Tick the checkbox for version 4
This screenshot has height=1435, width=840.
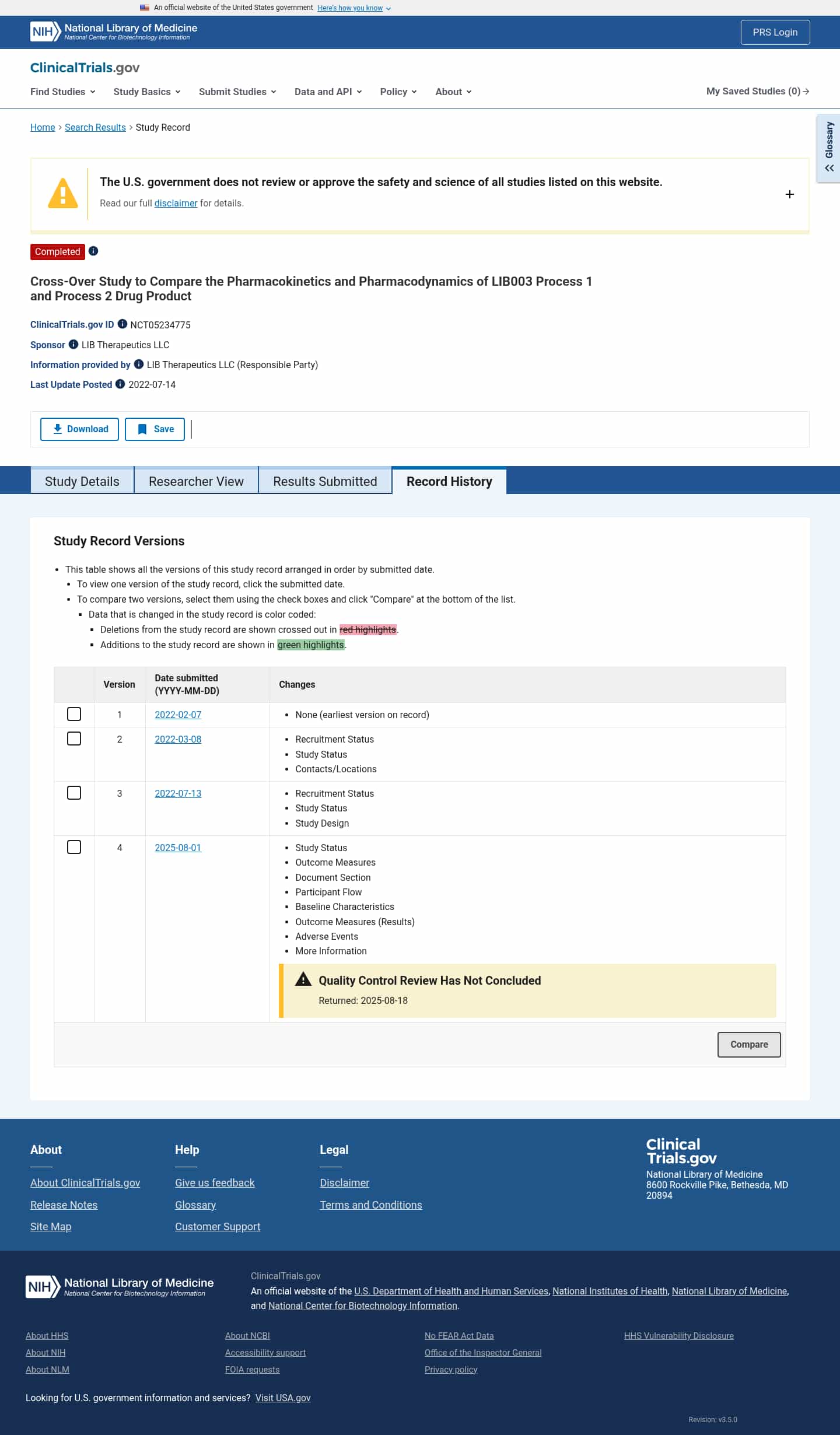(74, 847)
